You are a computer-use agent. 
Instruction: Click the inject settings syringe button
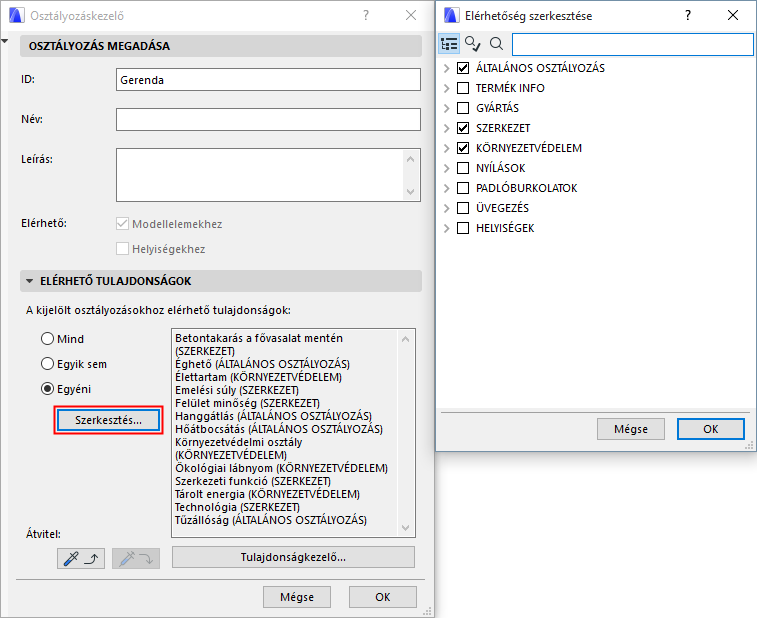pyautogui.click(x=136, y=559)
